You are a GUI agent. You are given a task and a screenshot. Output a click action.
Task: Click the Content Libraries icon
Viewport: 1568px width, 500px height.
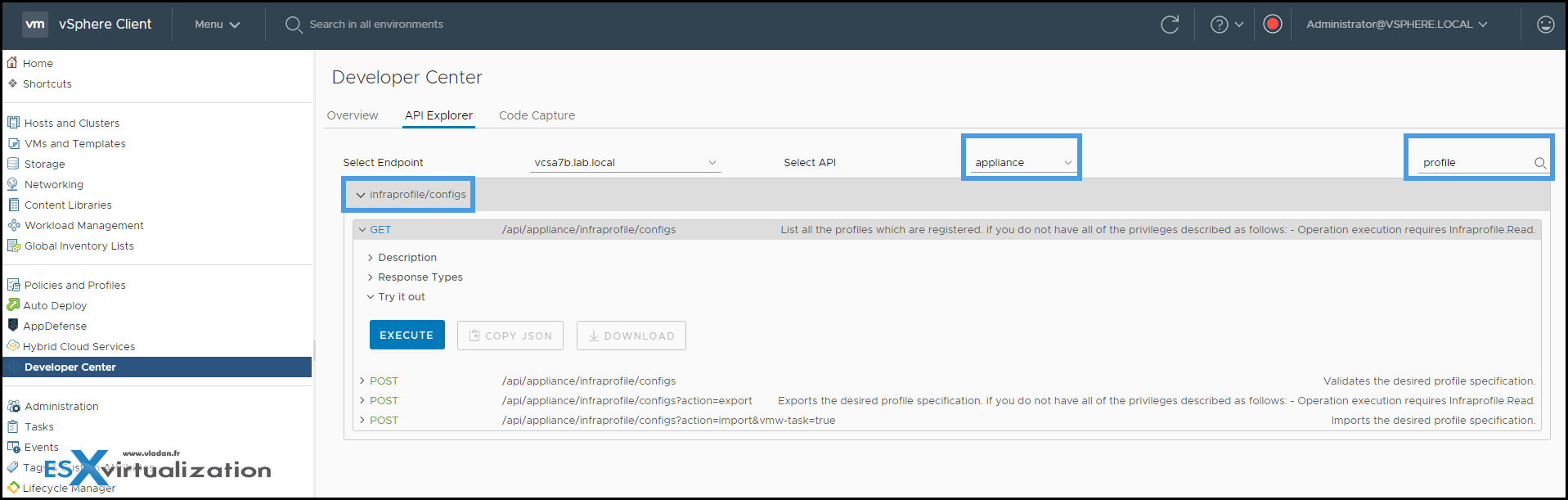click(13, 205)
